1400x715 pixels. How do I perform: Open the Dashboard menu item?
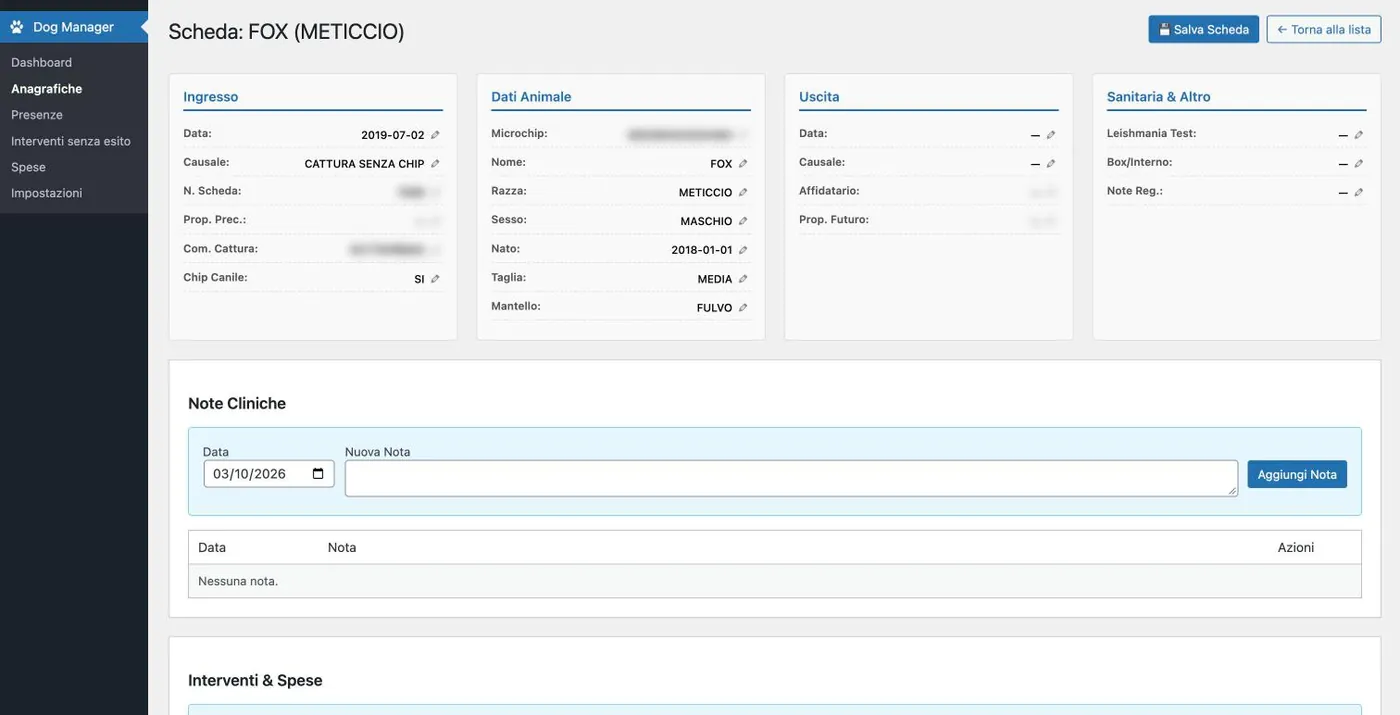[41, 62]
